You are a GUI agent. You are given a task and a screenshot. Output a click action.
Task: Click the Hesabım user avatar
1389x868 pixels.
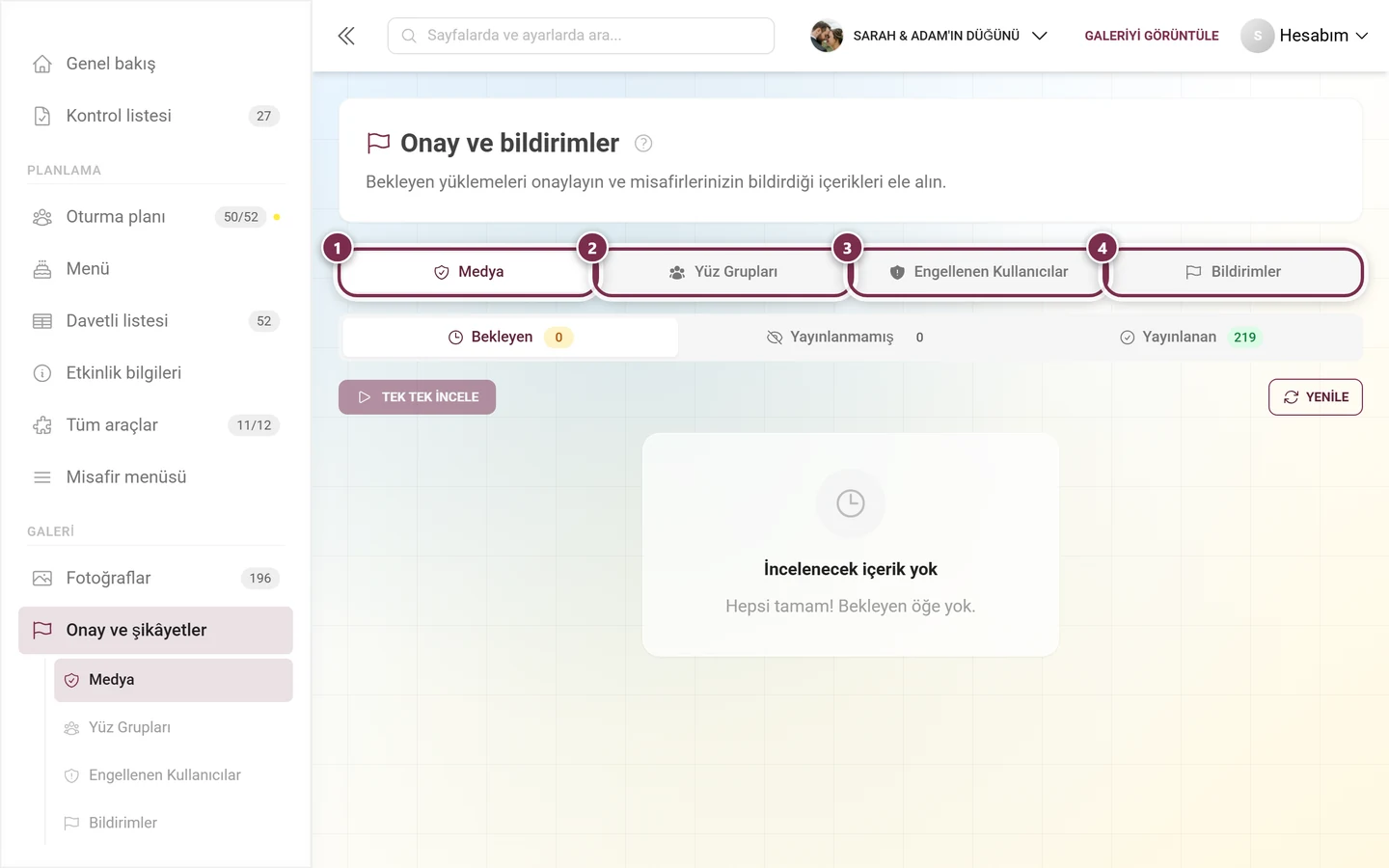(1257, 36)
